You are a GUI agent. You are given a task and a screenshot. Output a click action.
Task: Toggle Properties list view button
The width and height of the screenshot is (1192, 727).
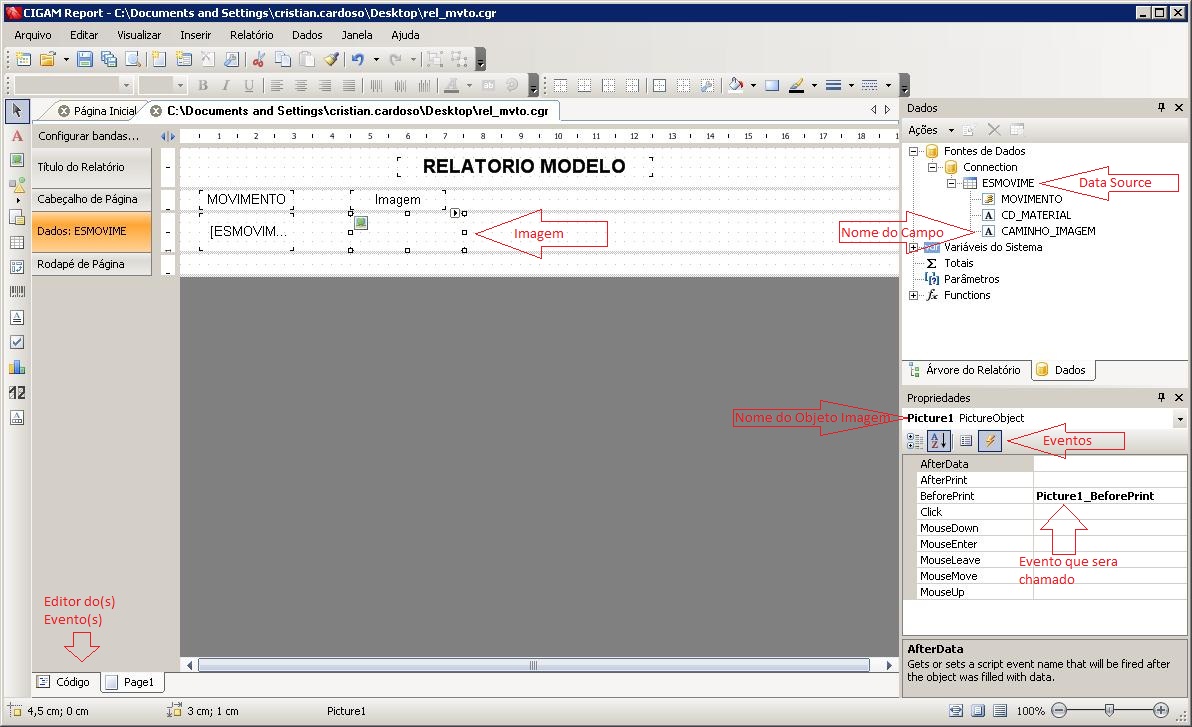click(x=965, y=440)
